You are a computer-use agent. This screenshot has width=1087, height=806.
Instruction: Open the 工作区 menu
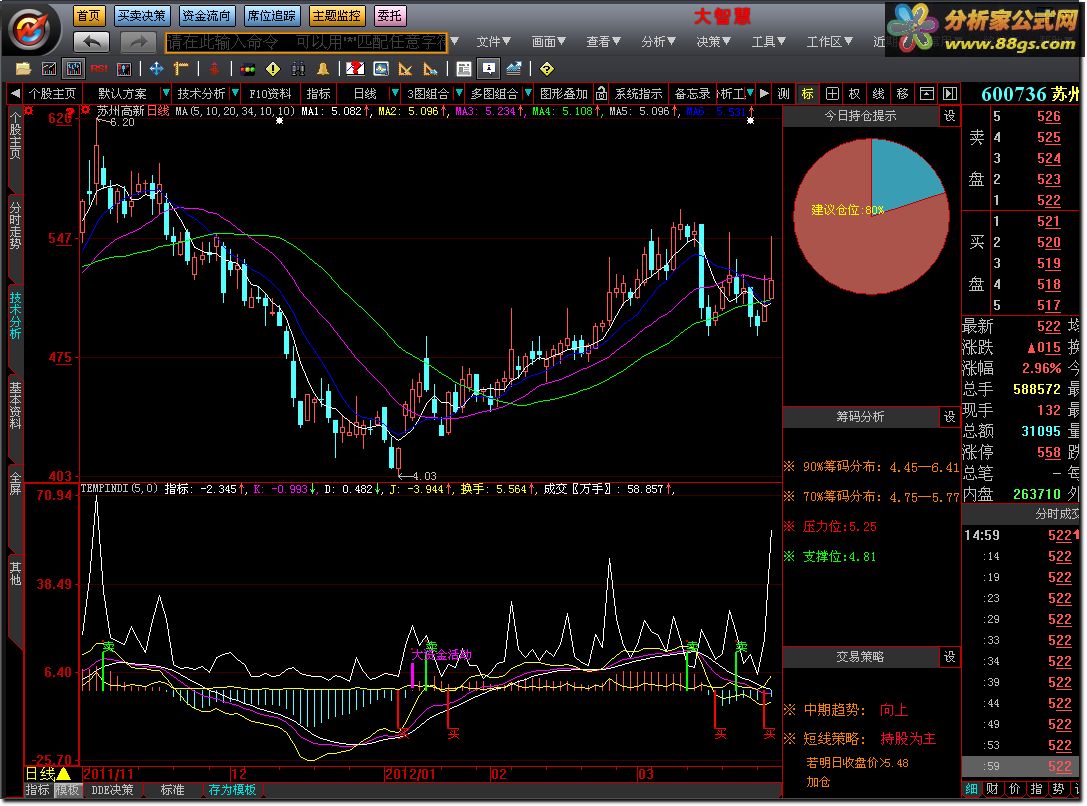829,42
